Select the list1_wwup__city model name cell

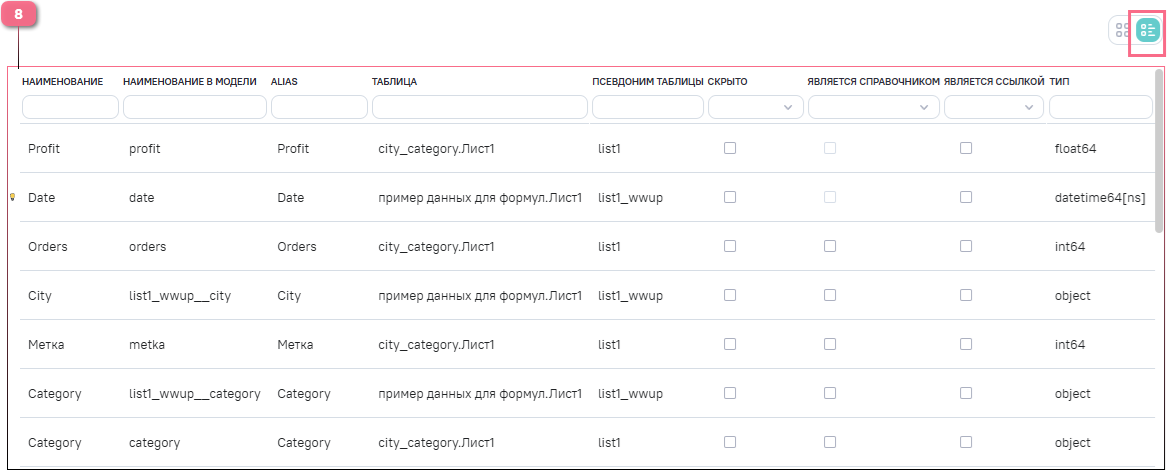[x=180, y=295]
